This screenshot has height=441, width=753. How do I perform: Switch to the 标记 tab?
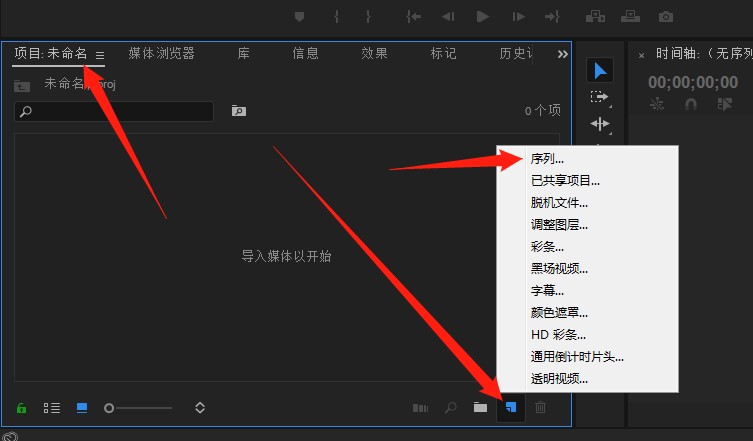point(443,53)
